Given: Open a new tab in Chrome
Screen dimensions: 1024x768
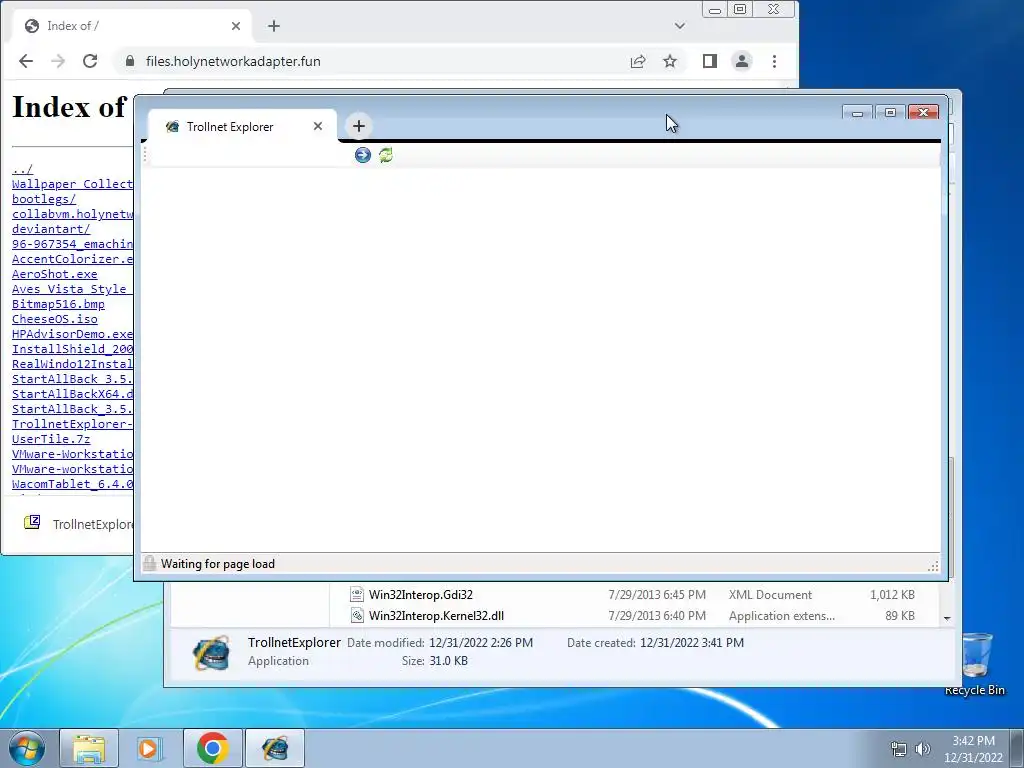Looking at the screenshot, I should pyautogui.click(x=274, y=26).
